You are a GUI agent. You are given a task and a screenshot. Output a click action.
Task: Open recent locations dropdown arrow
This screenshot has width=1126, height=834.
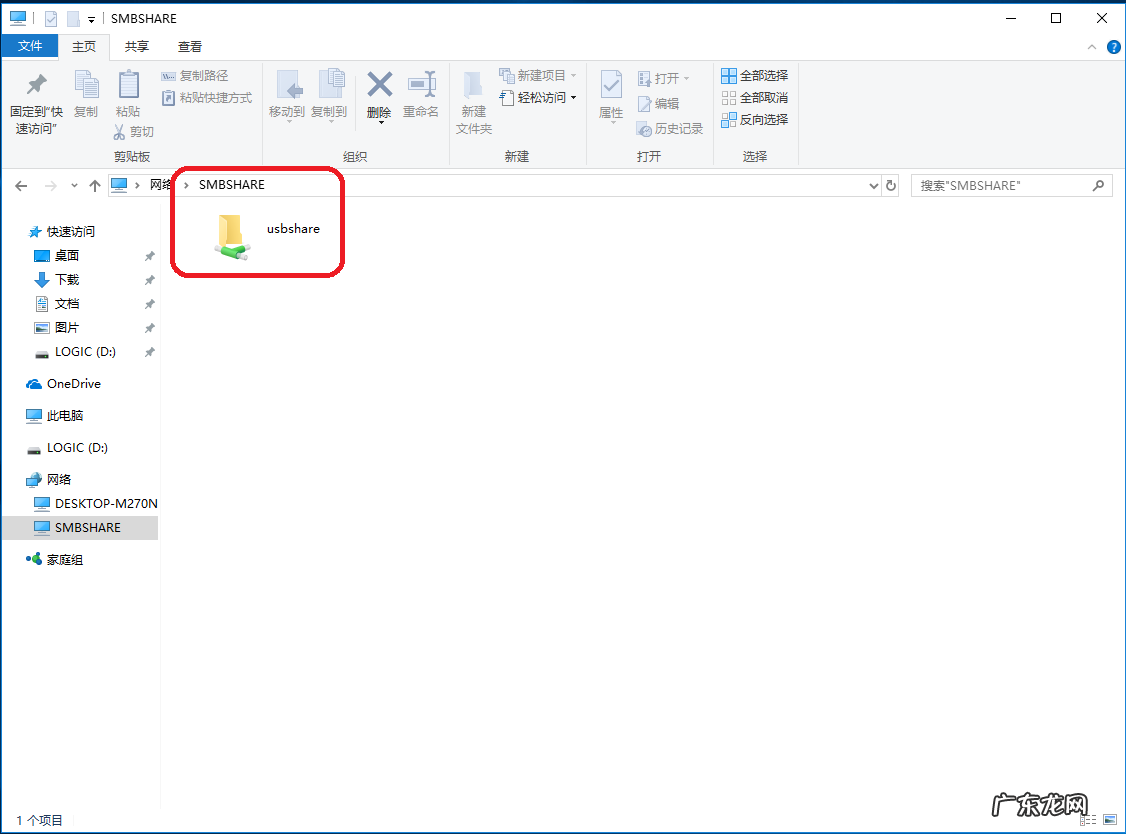pyautogui.click(x=74, y=186)
